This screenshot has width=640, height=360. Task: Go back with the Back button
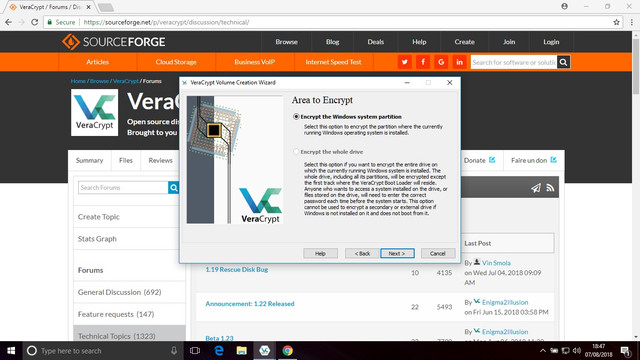click(x=362, y=253)
